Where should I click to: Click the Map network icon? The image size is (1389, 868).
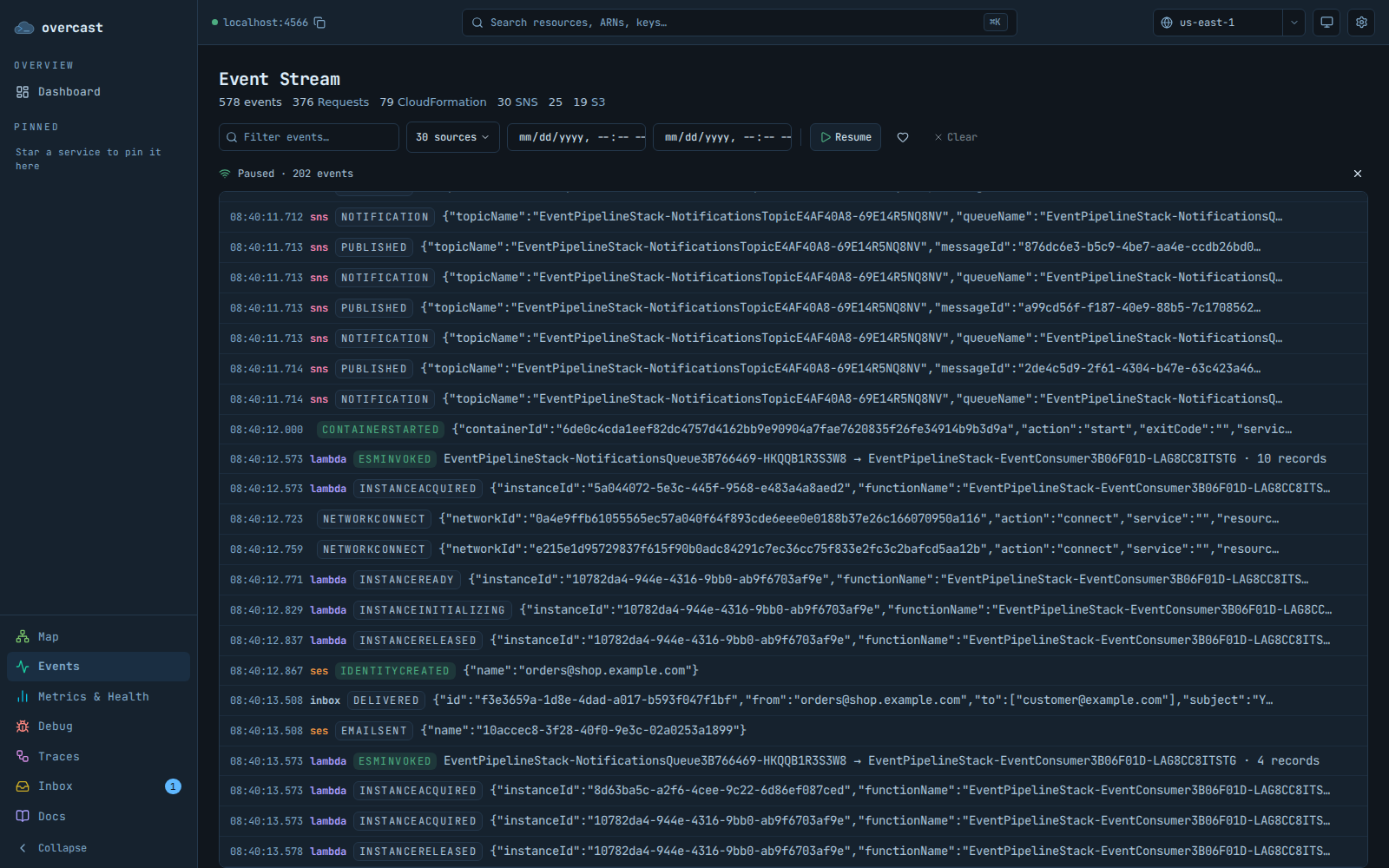point(23,636)
